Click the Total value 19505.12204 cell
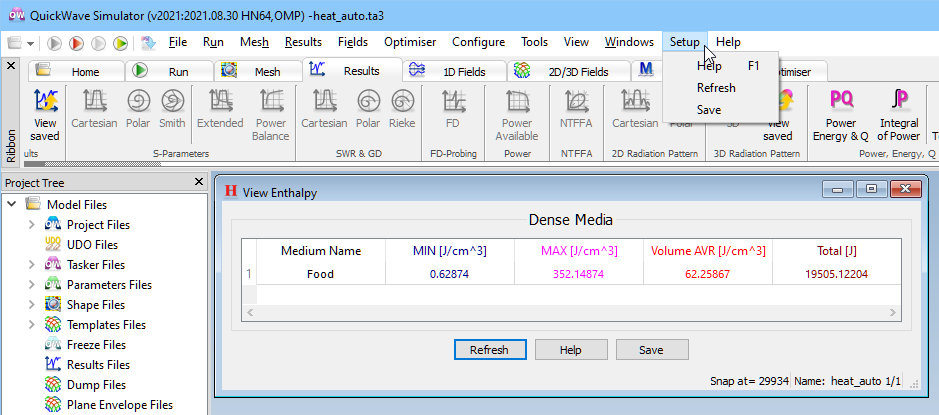The height and width of the screenshot is (415, 939). point(837,274)
